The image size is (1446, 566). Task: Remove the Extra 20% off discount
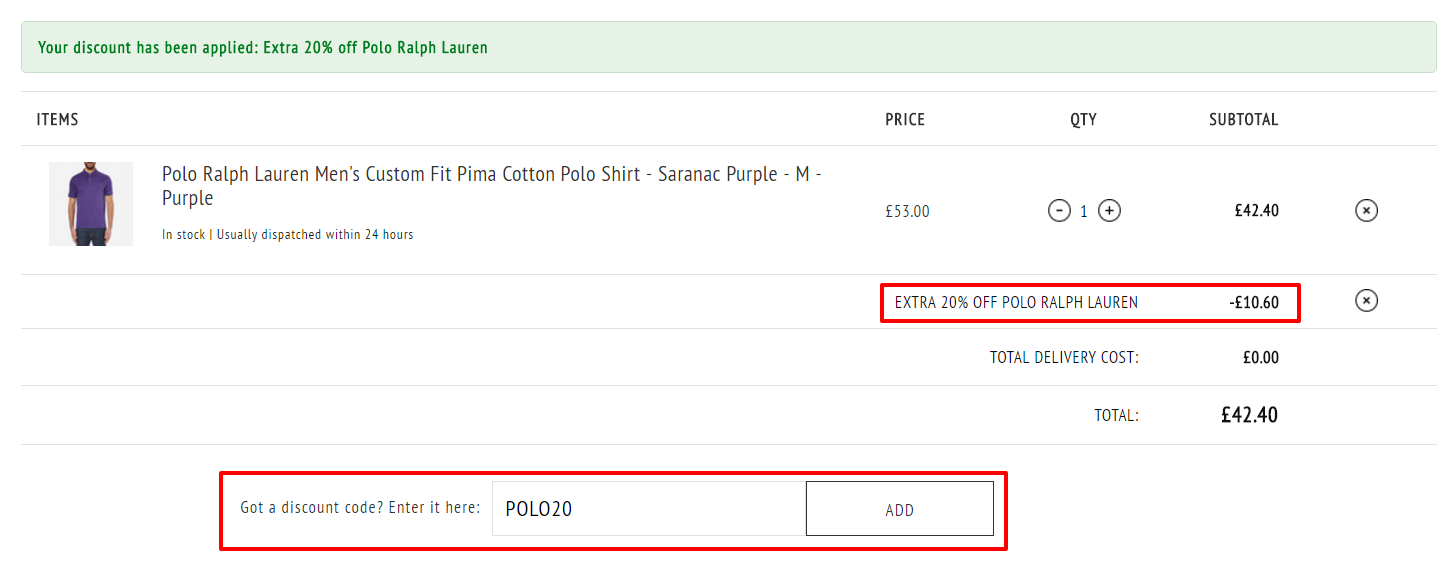tap(1366, 300)
